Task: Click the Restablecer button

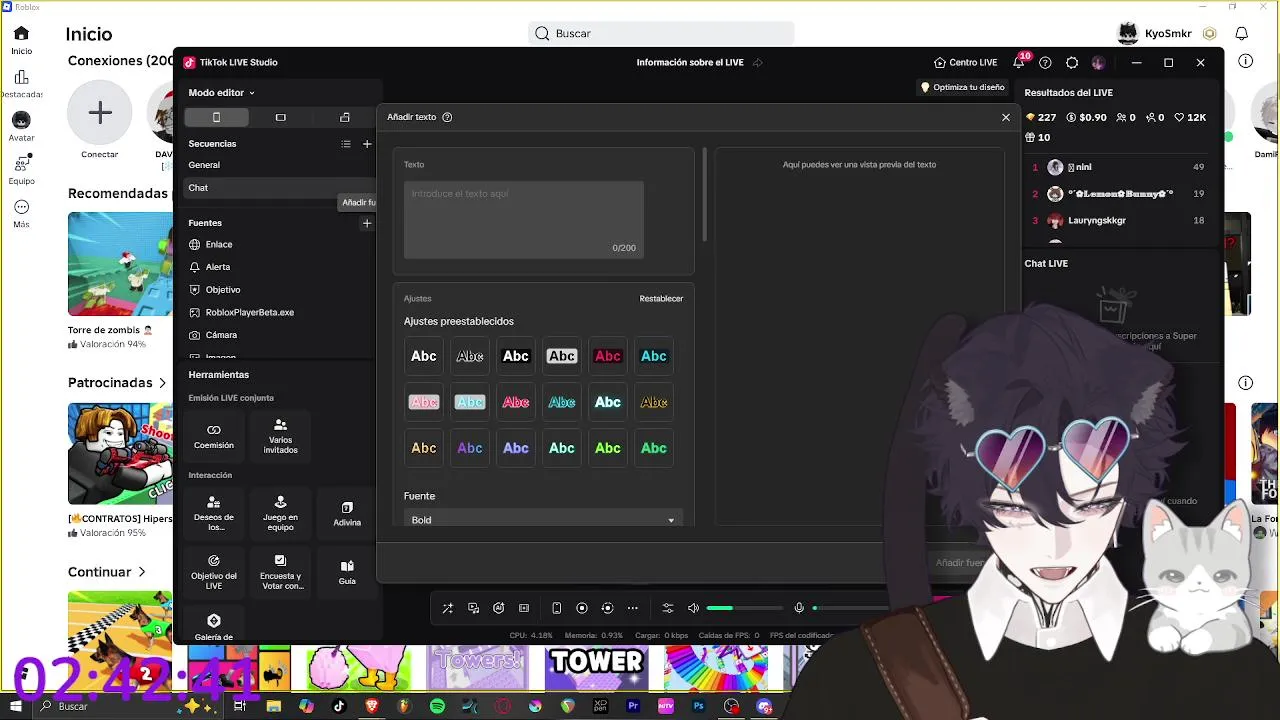Action: 661,299
